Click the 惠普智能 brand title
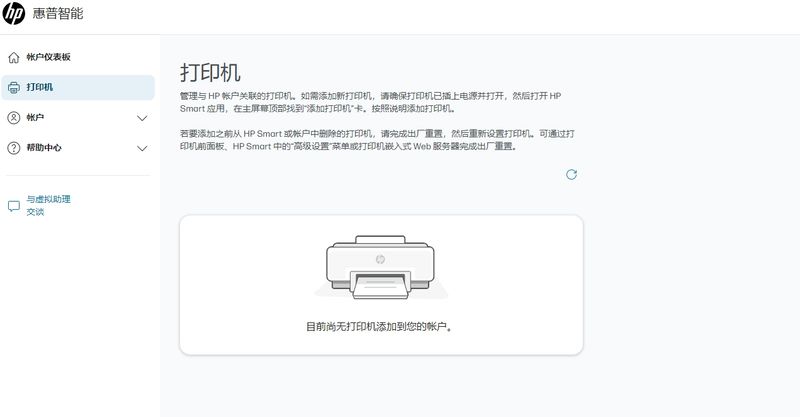This screenshot has height=417, width=800. 59,15
